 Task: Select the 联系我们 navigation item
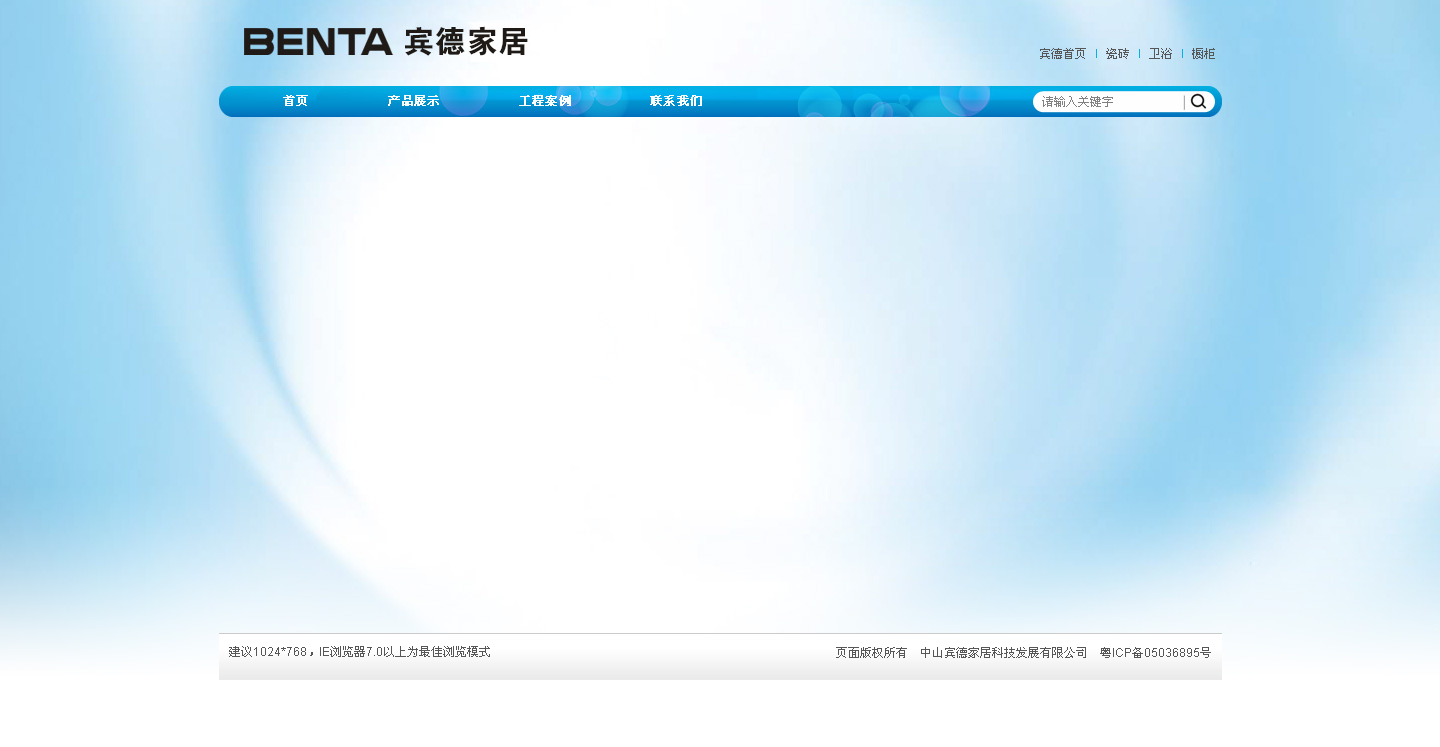tap(676, 101)
